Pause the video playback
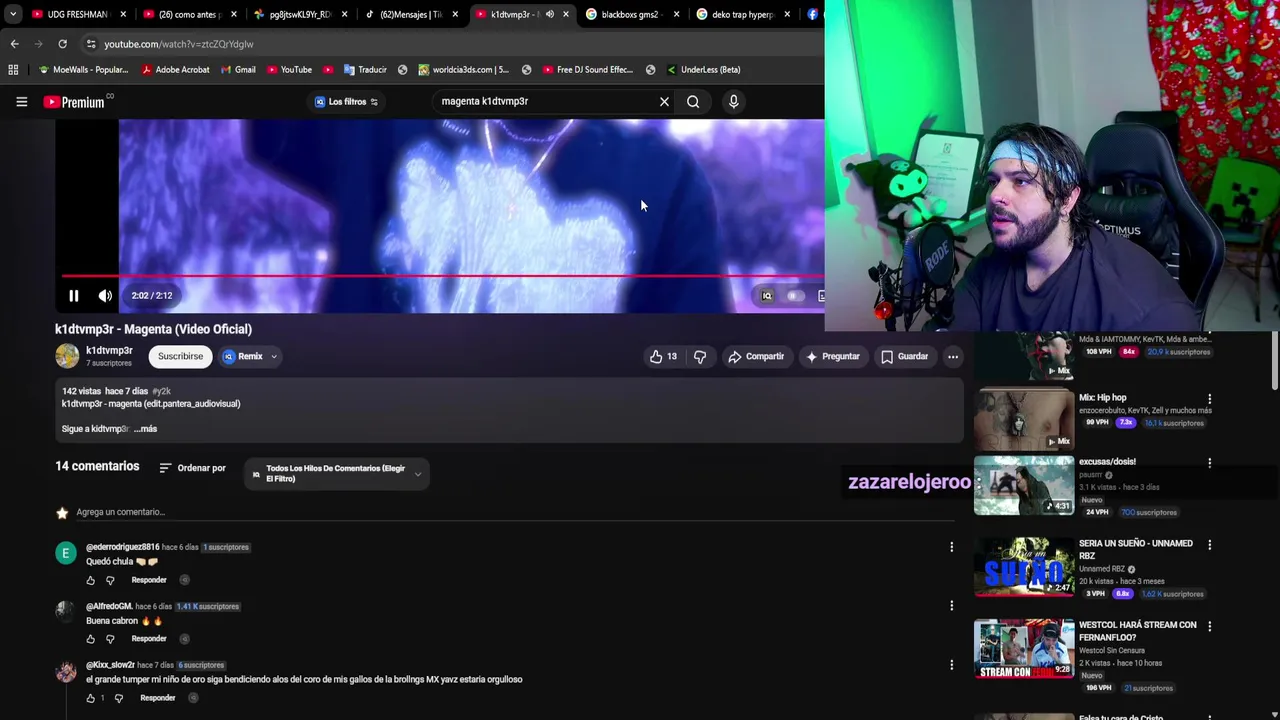 point(73,295)
